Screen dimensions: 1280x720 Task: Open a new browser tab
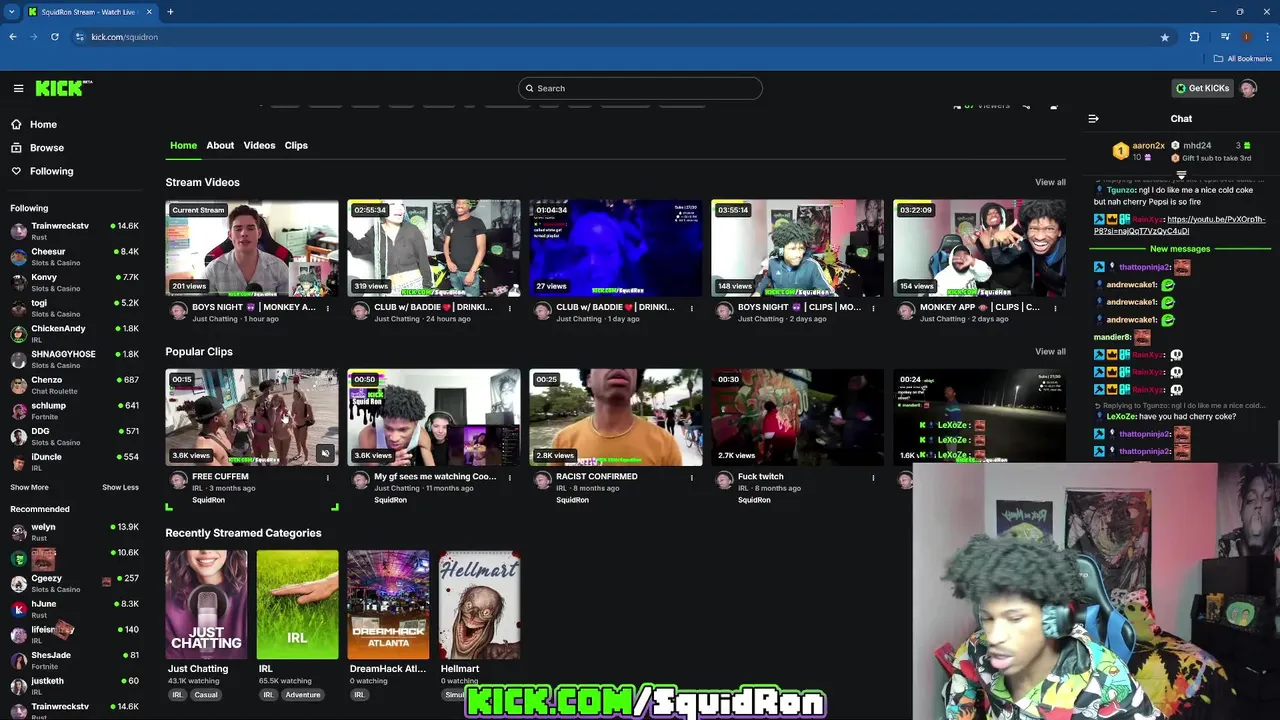pyautogui.click(x=170, y=12)
